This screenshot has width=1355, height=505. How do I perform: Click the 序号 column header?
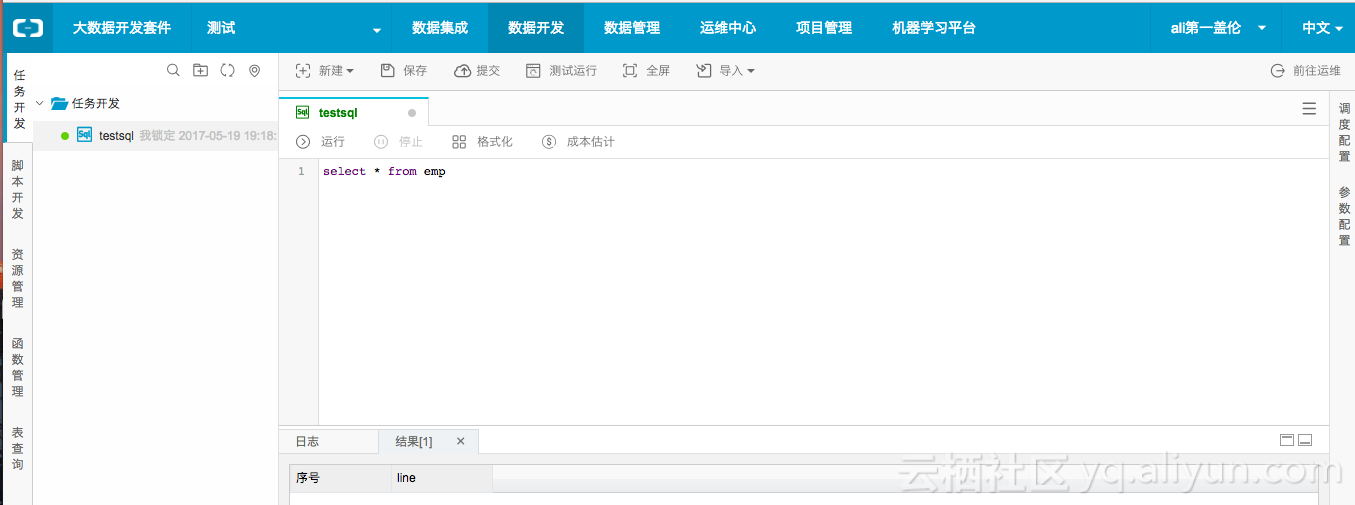click(x=340, y=478)
